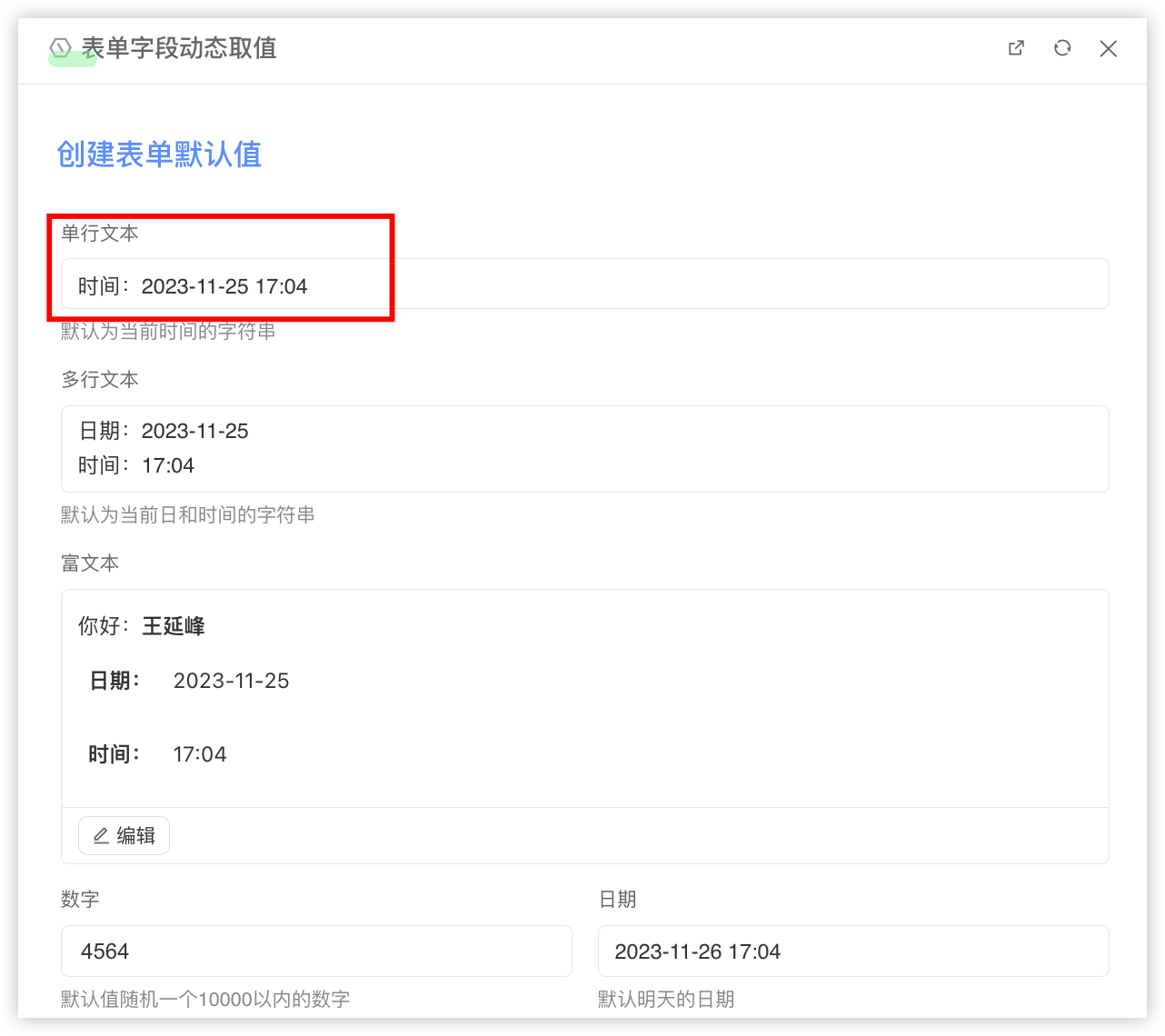Viewport: 1165px width, 1036px height.
Task: Click the refresh icon in the header
Action: 1062,48
